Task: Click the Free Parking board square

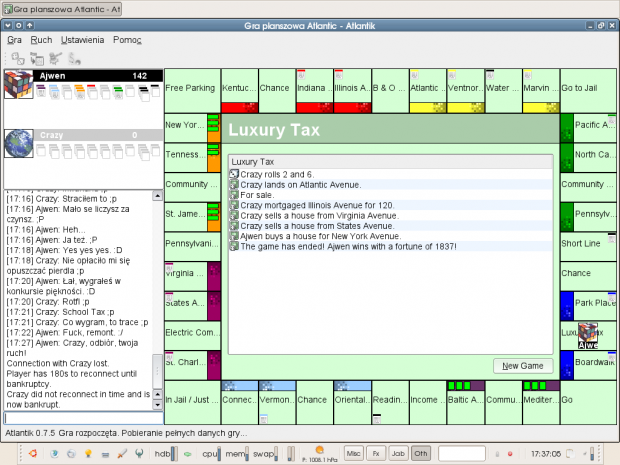Action: pos(191,90)
